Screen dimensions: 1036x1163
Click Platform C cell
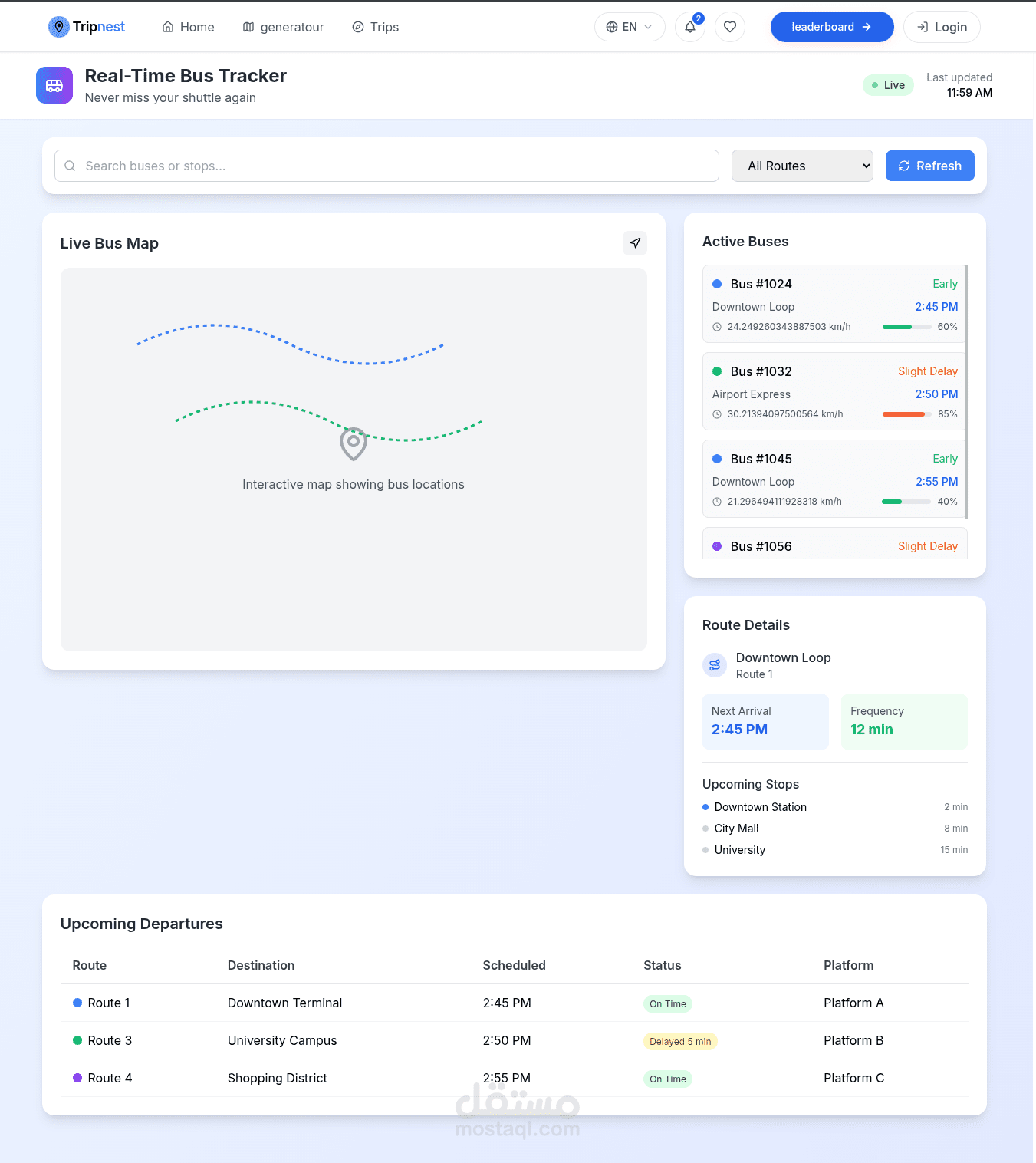coord(853,1078)
